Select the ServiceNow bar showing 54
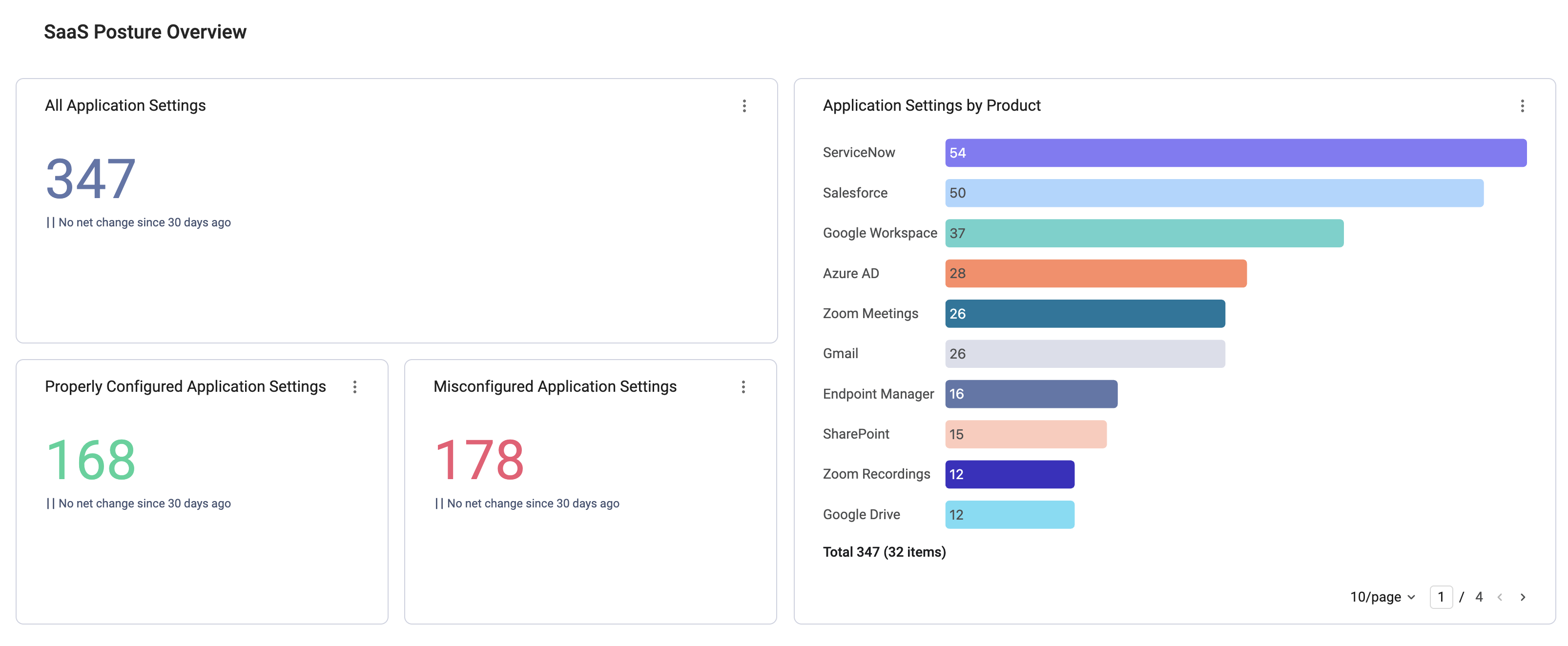The height and width of the screenshot is (646, 1568). coord(1236,153)
